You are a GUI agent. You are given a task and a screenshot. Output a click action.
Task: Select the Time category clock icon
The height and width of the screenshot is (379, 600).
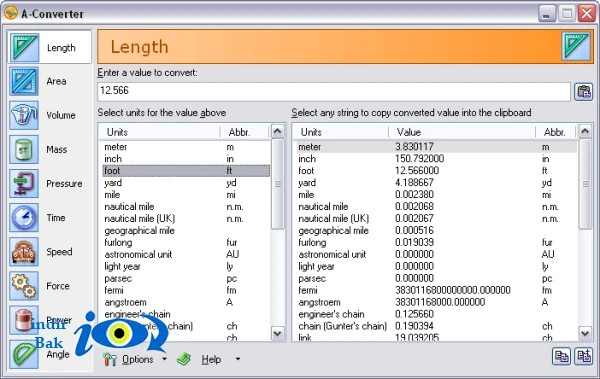[24, 217]
